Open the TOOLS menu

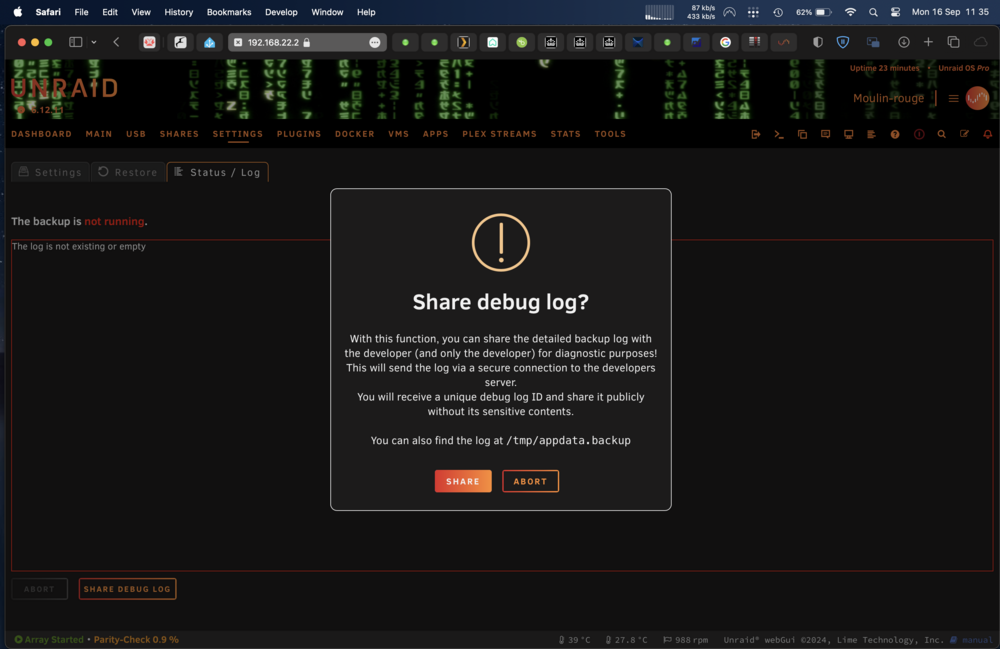point(610,134)
